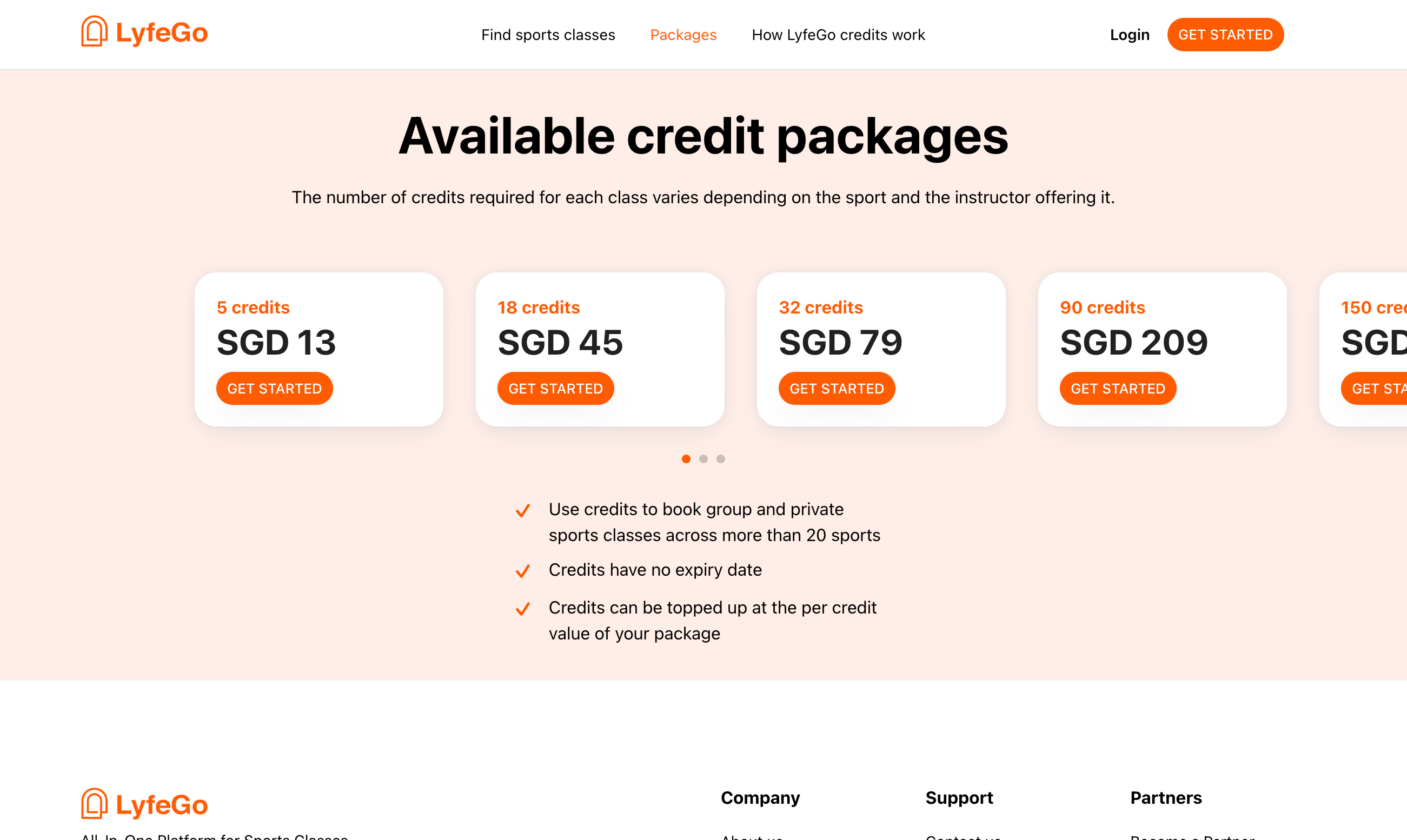Click the 90 credits package label
The image size is (1407, 840).
tap(1102, 308)
